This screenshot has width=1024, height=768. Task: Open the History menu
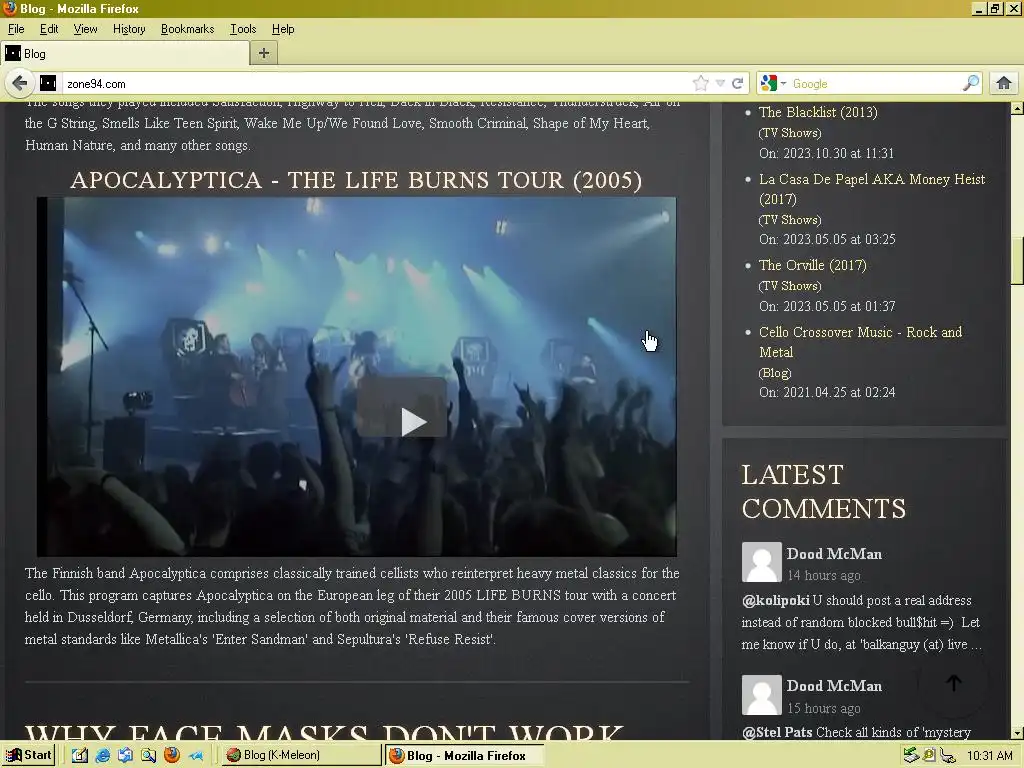129,29
